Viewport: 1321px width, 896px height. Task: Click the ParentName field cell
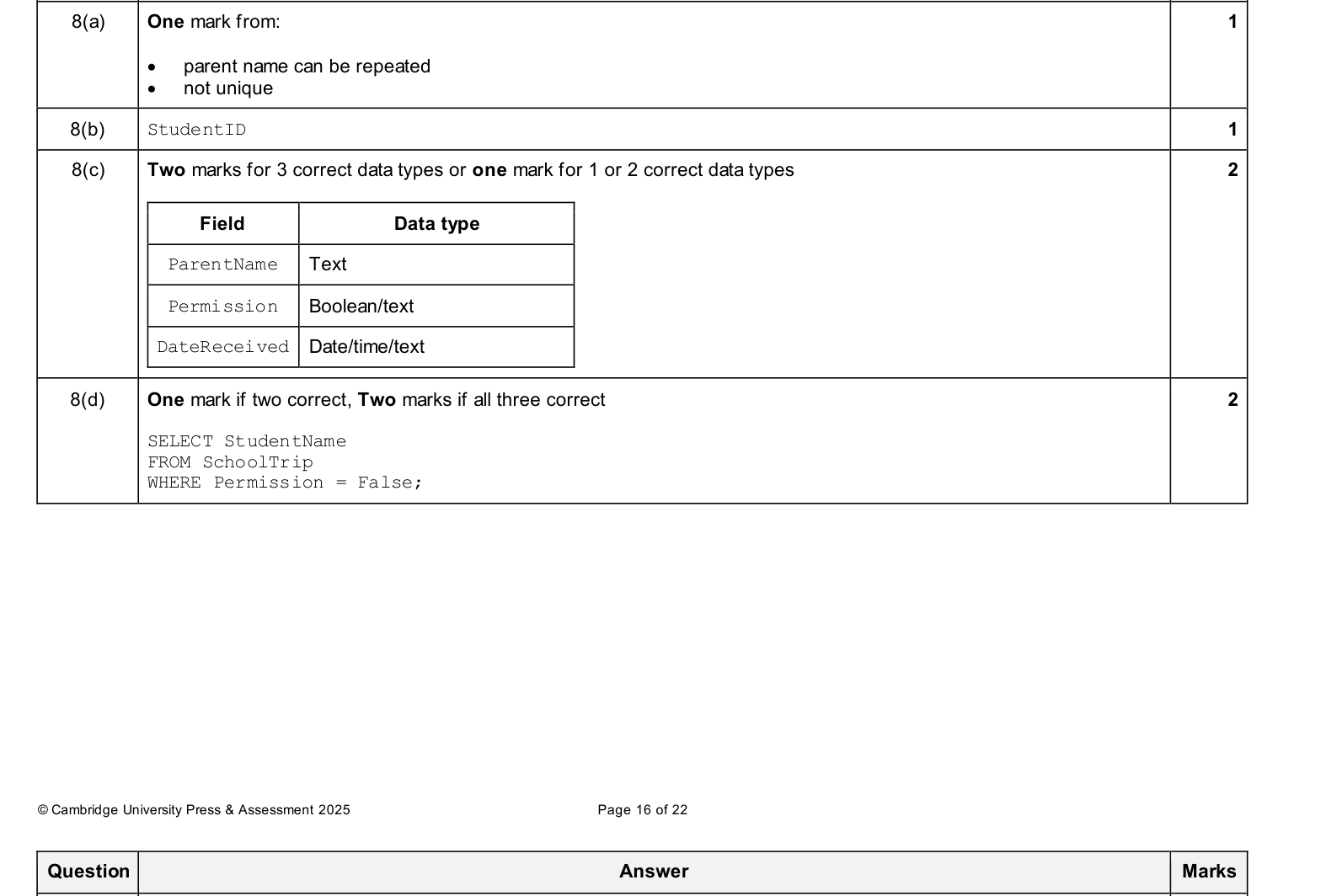click(x=222, y=264)
